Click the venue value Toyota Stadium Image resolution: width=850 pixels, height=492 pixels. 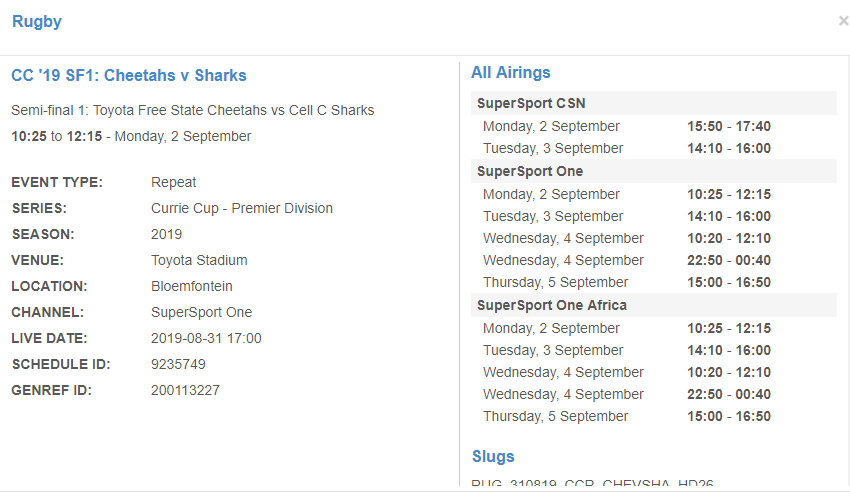coord(199,260)
